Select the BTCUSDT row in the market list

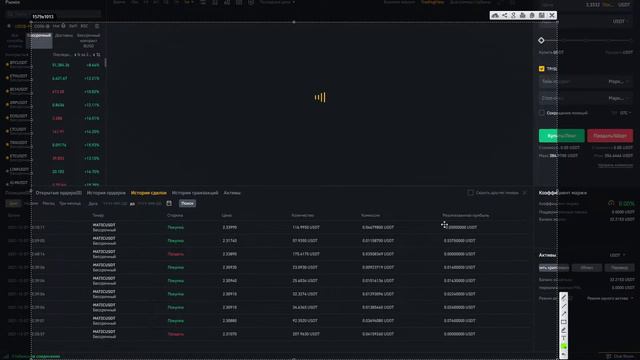click(53, 65)
